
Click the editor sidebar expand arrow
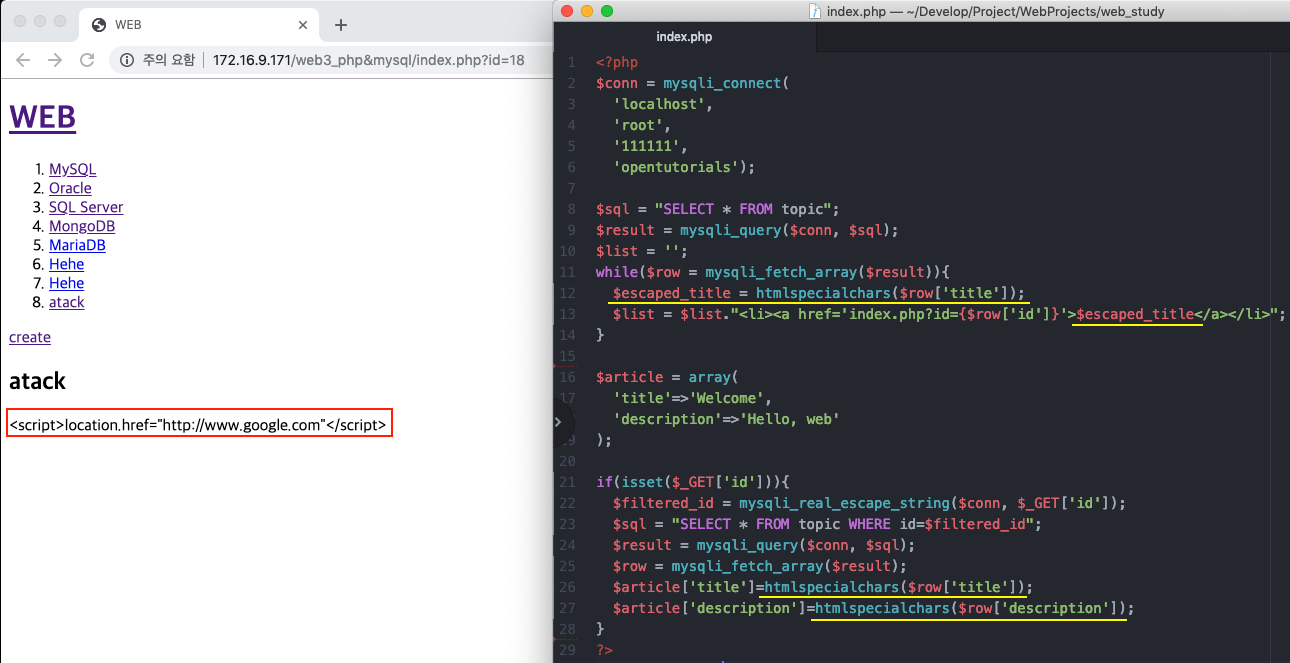coord(559,422)
